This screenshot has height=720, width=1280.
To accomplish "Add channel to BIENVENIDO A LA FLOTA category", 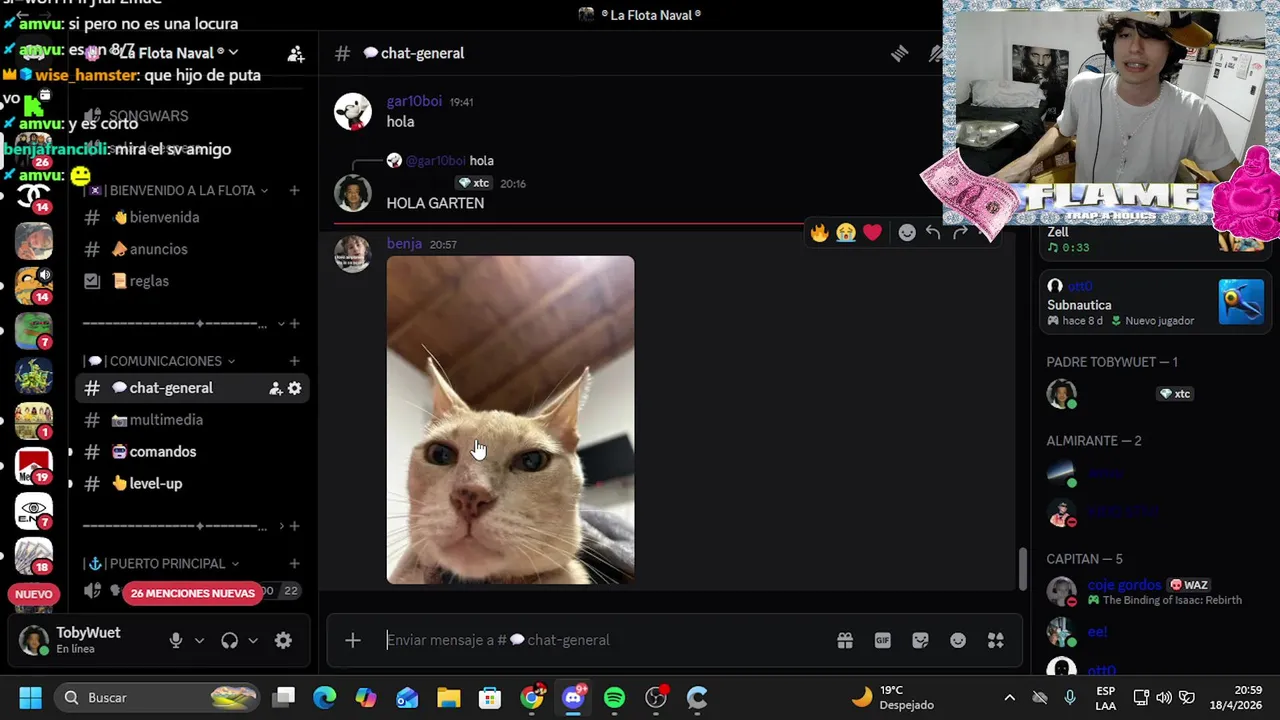I will (x=294, y=190).
